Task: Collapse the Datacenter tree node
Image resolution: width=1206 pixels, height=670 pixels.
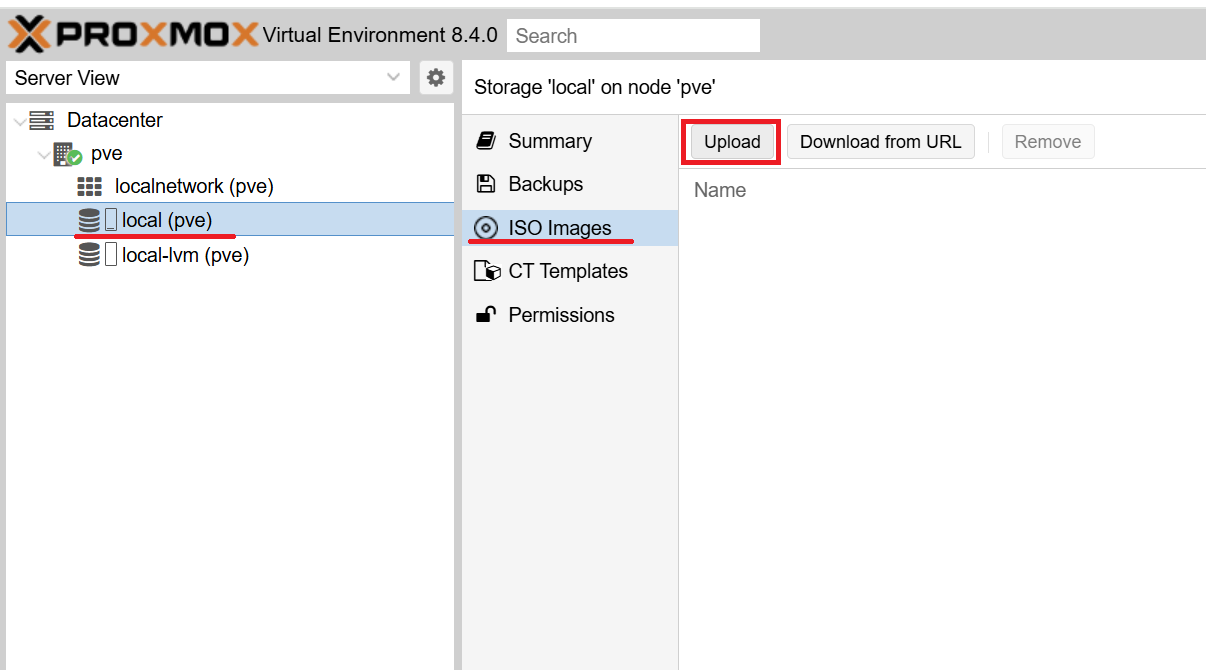Action: (21, 121)
